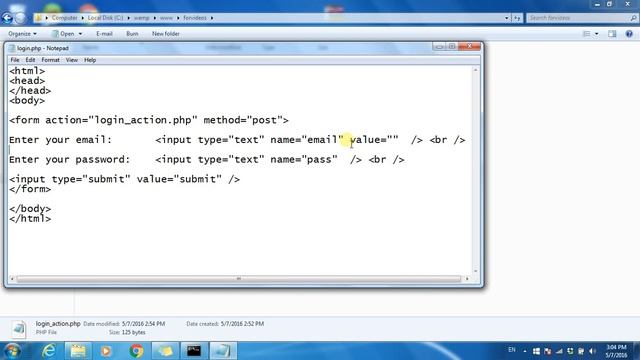Viewport: 640px width, 360px height.
Task: Click the Organize dropdown in Explorer
Action: pos(22,34)
